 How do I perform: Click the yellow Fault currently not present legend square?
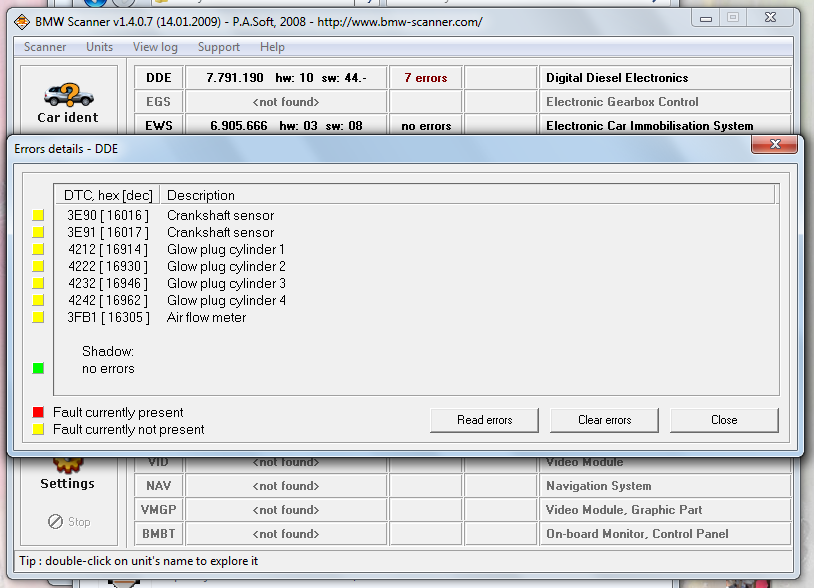click(38, 429)
